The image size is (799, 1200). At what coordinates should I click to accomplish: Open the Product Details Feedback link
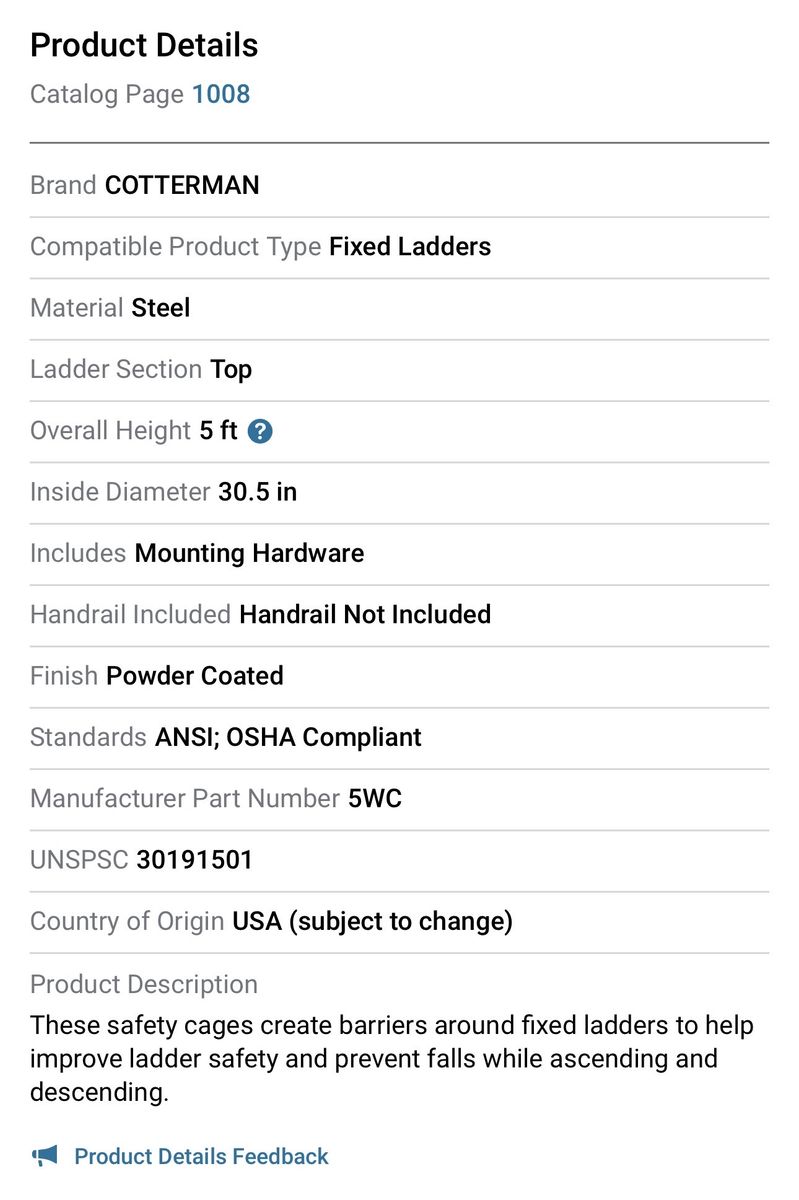click(201, 1156)
